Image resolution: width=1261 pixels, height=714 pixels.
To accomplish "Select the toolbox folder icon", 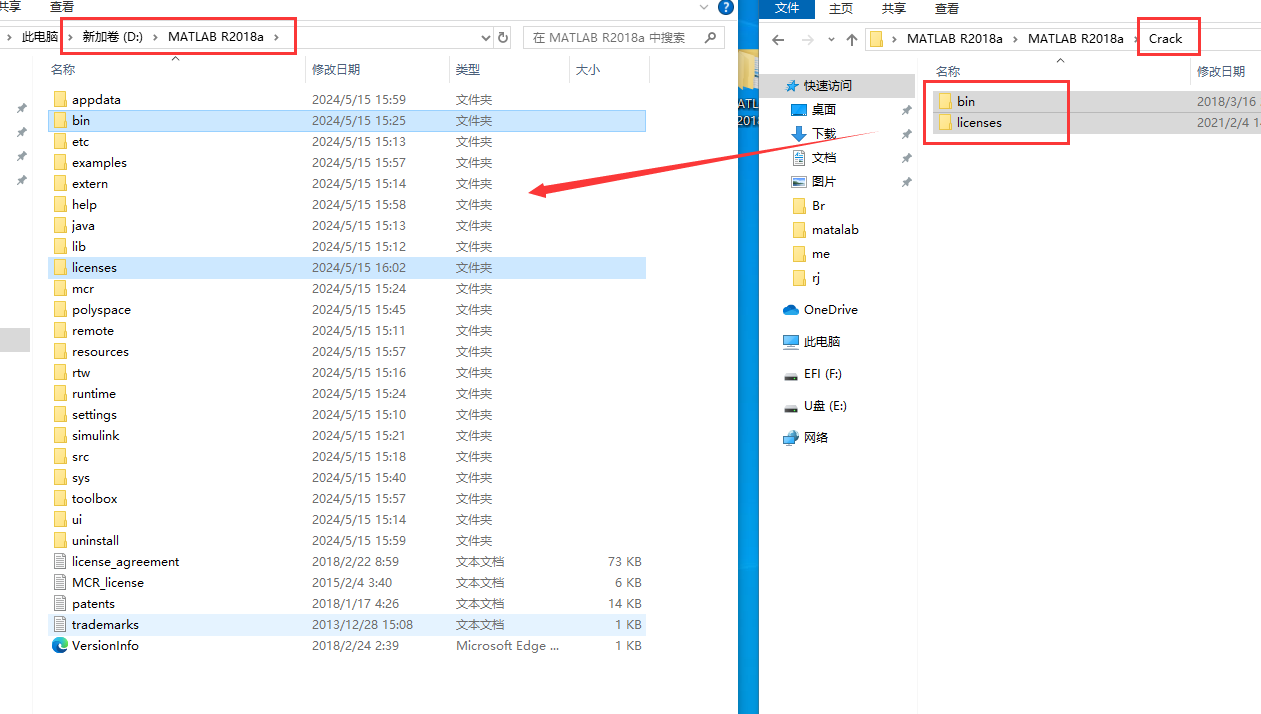I will (x=60, y=499).
